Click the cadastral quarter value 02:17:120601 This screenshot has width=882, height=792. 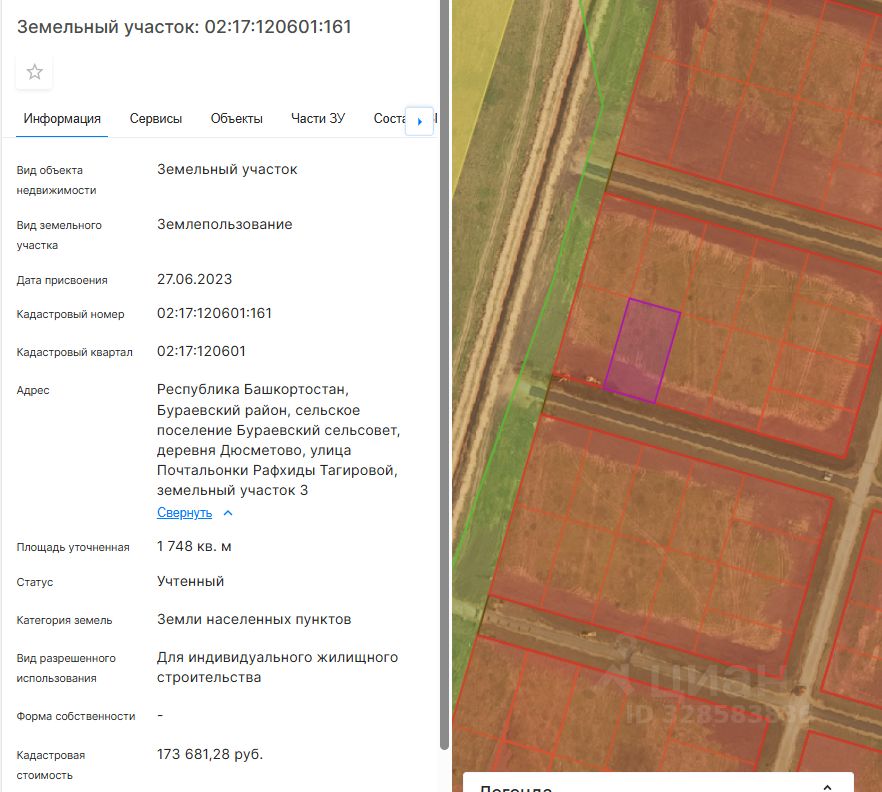click(201, 351)
